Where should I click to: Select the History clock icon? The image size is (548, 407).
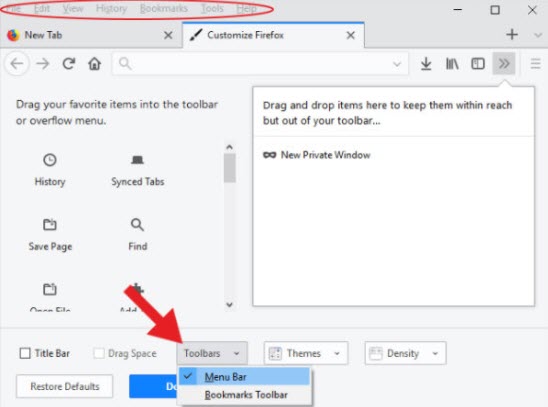click(50, 160)
